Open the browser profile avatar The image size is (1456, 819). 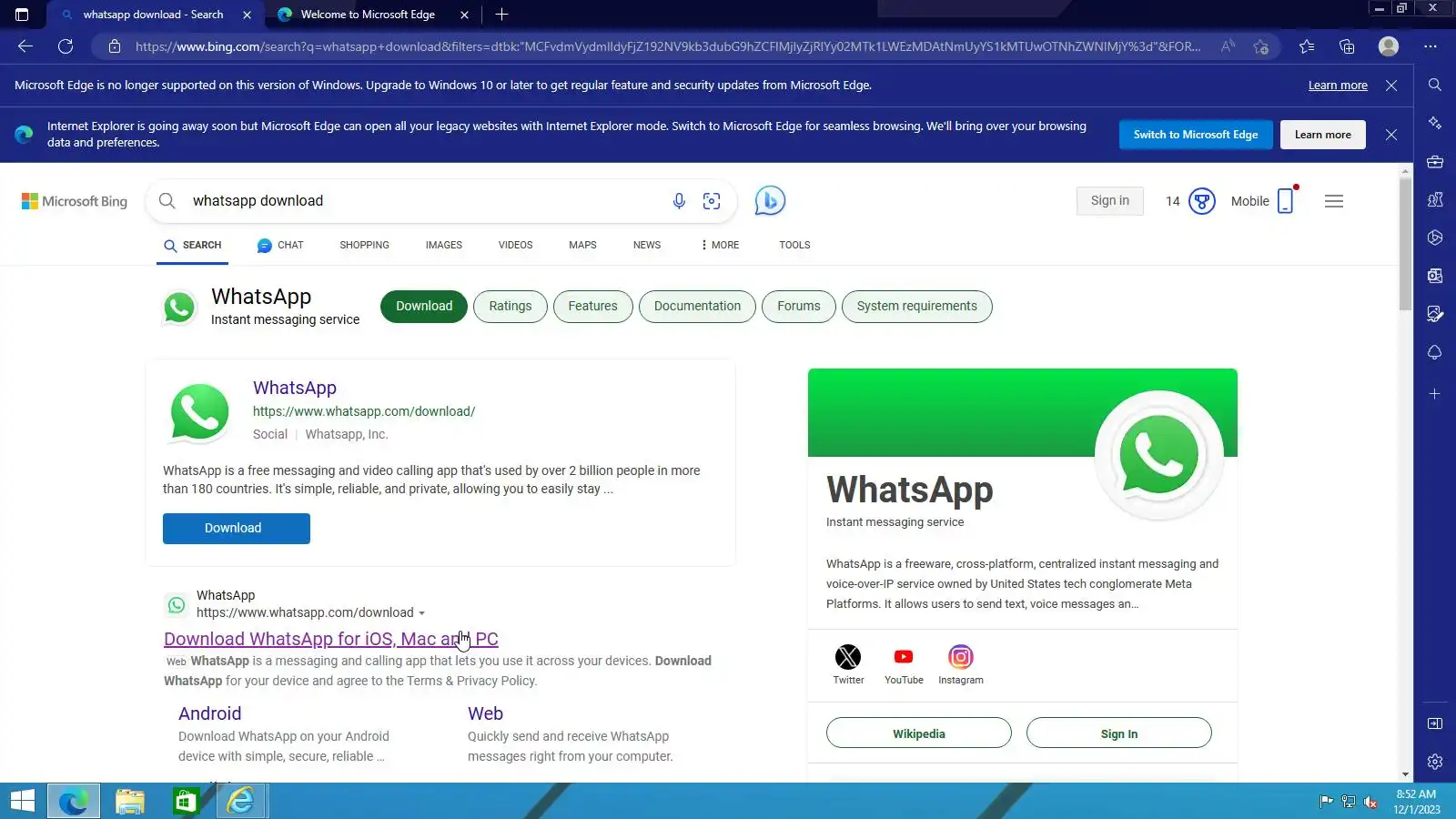(1389, 46)
